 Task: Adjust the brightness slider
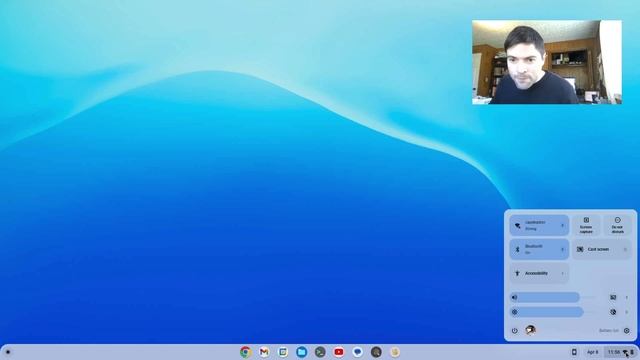pyautogui.click(x=553, y=312)
